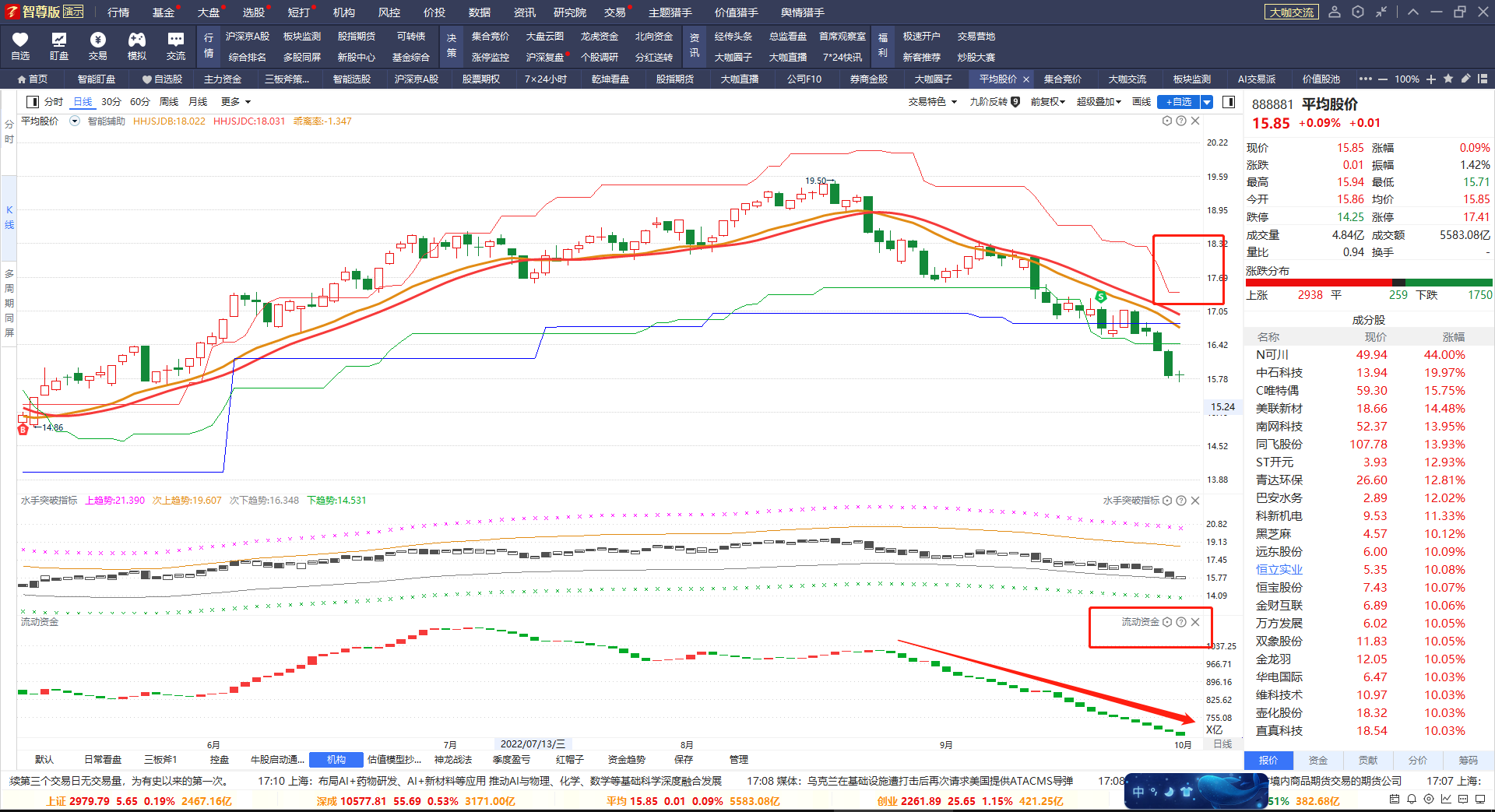The width and height of the screenshot is (1495, 812).
Task: Close the 流动资金 indicator pane
Action: coord(1195,622)
